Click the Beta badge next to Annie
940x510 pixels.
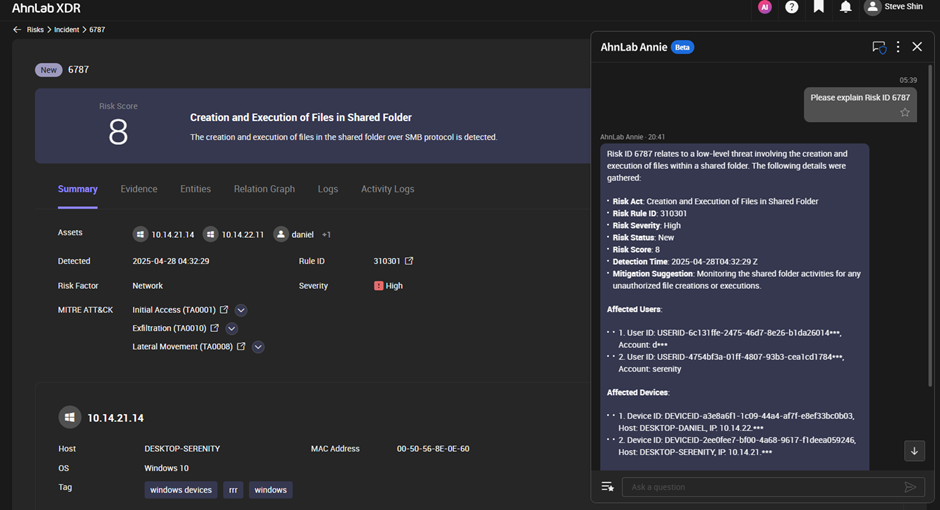(x=682, y=47)
